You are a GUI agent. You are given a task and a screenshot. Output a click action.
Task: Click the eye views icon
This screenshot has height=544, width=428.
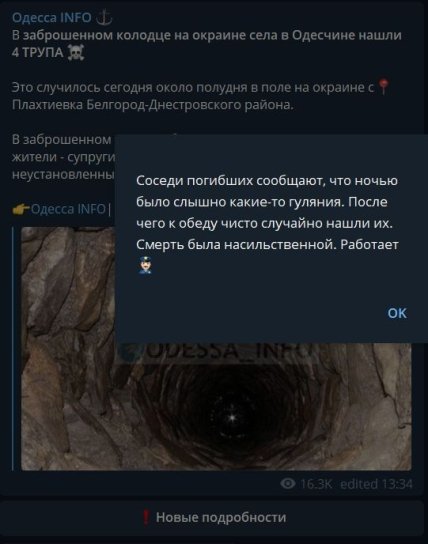(288, 483)
